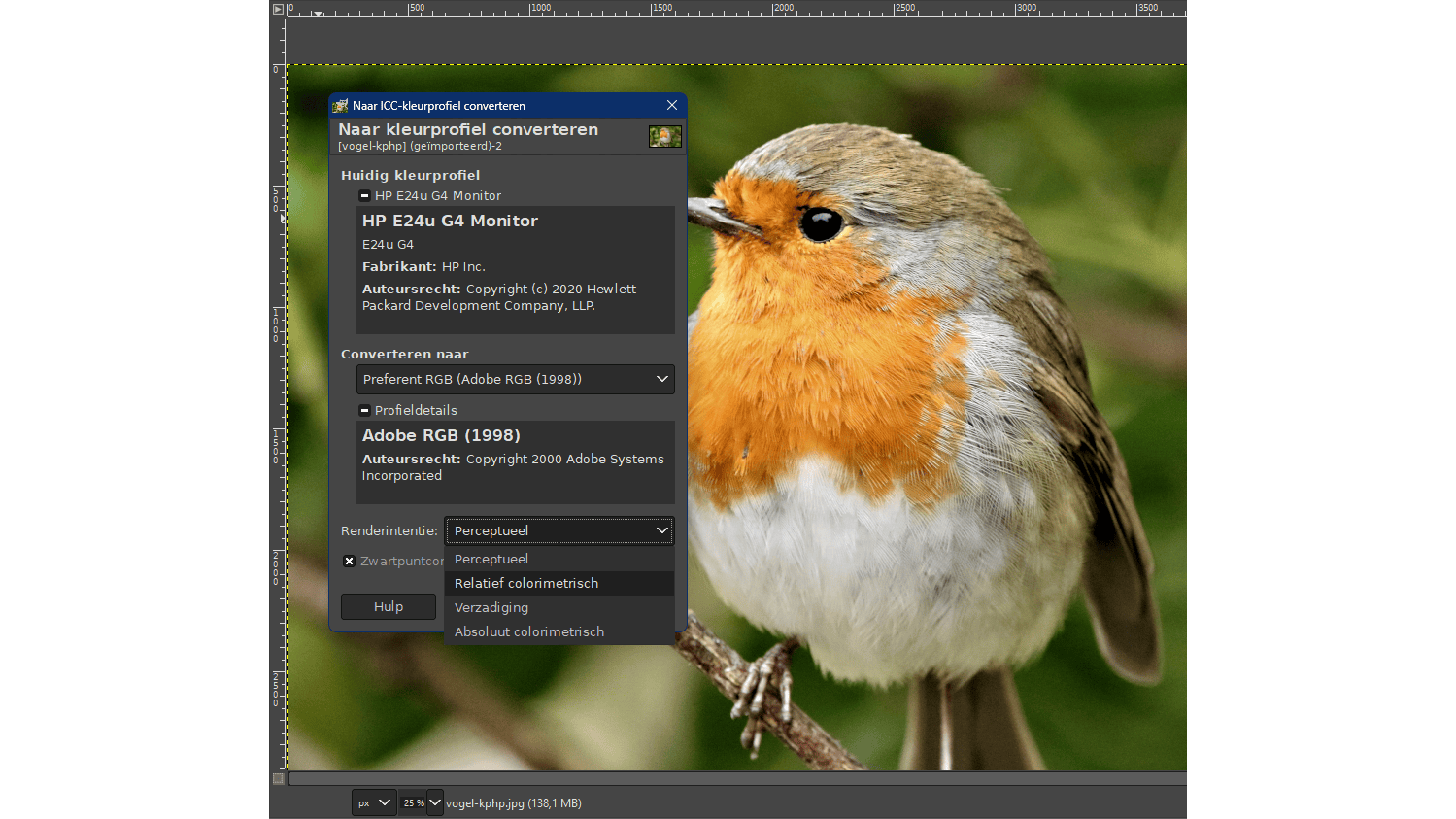Open the px unit dropdown in status bar

[x=374, y=802]
